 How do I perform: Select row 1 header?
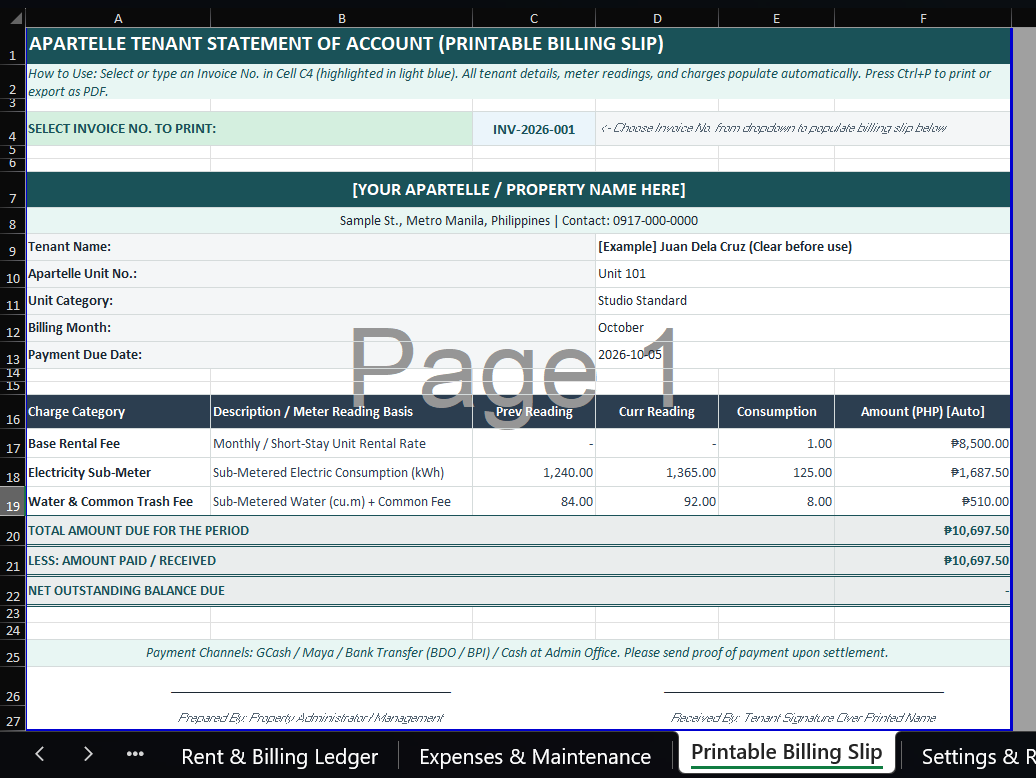coord(13,46)
